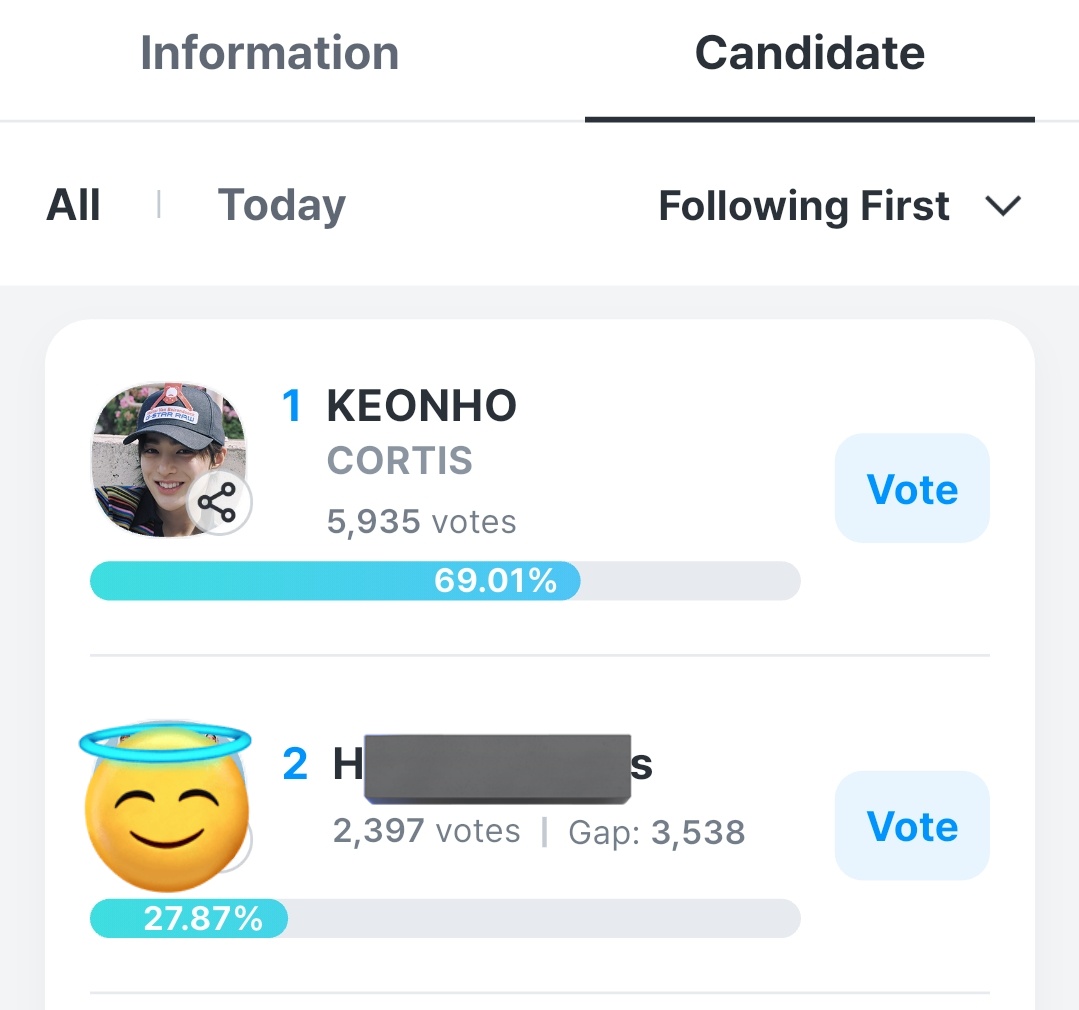Select the Candidate tab
This screenshot has width=1079, height=1010.
coord(809,54)
